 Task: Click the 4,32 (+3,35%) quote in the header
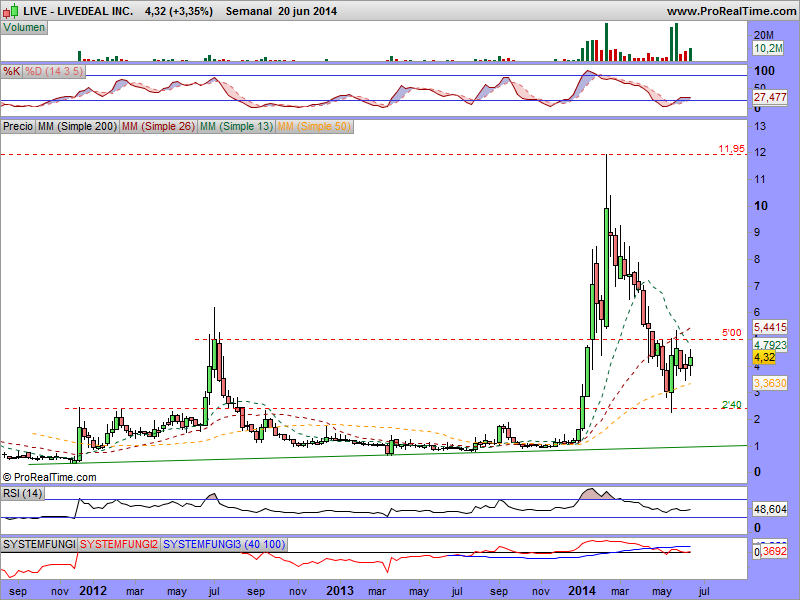click(x=179, y=11)
